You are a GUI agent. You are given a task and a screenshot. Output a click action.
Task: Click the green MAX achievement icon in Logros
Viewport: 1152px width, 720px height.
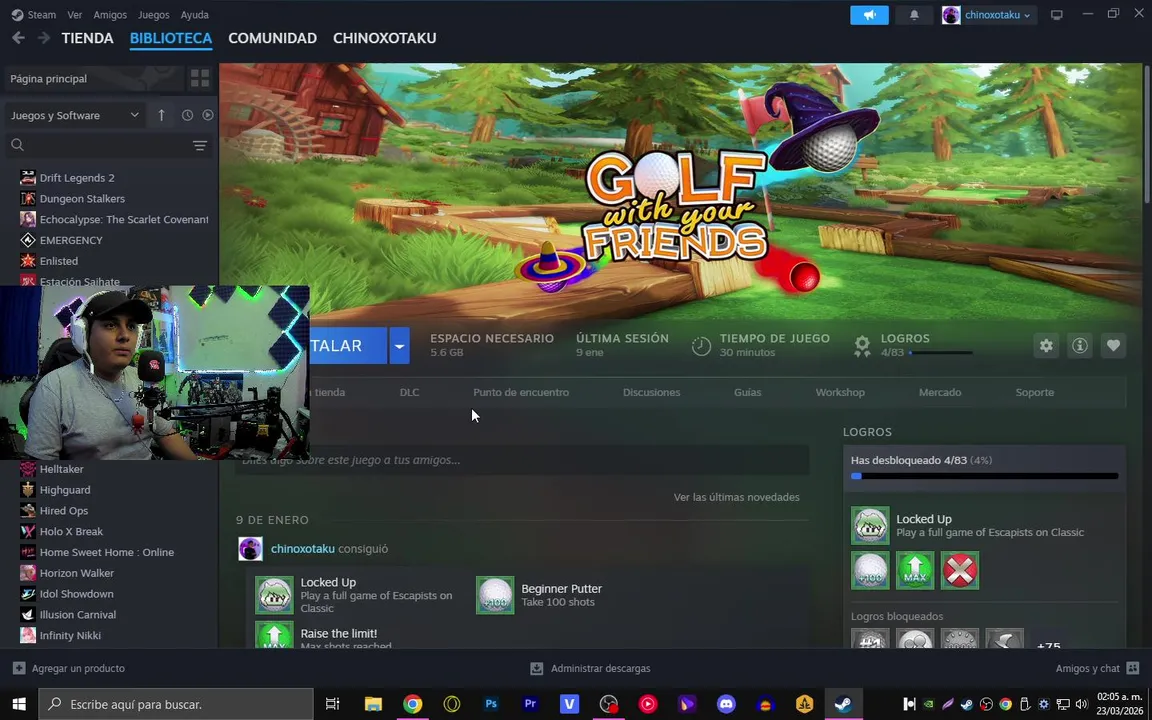(x=915, y=570)
